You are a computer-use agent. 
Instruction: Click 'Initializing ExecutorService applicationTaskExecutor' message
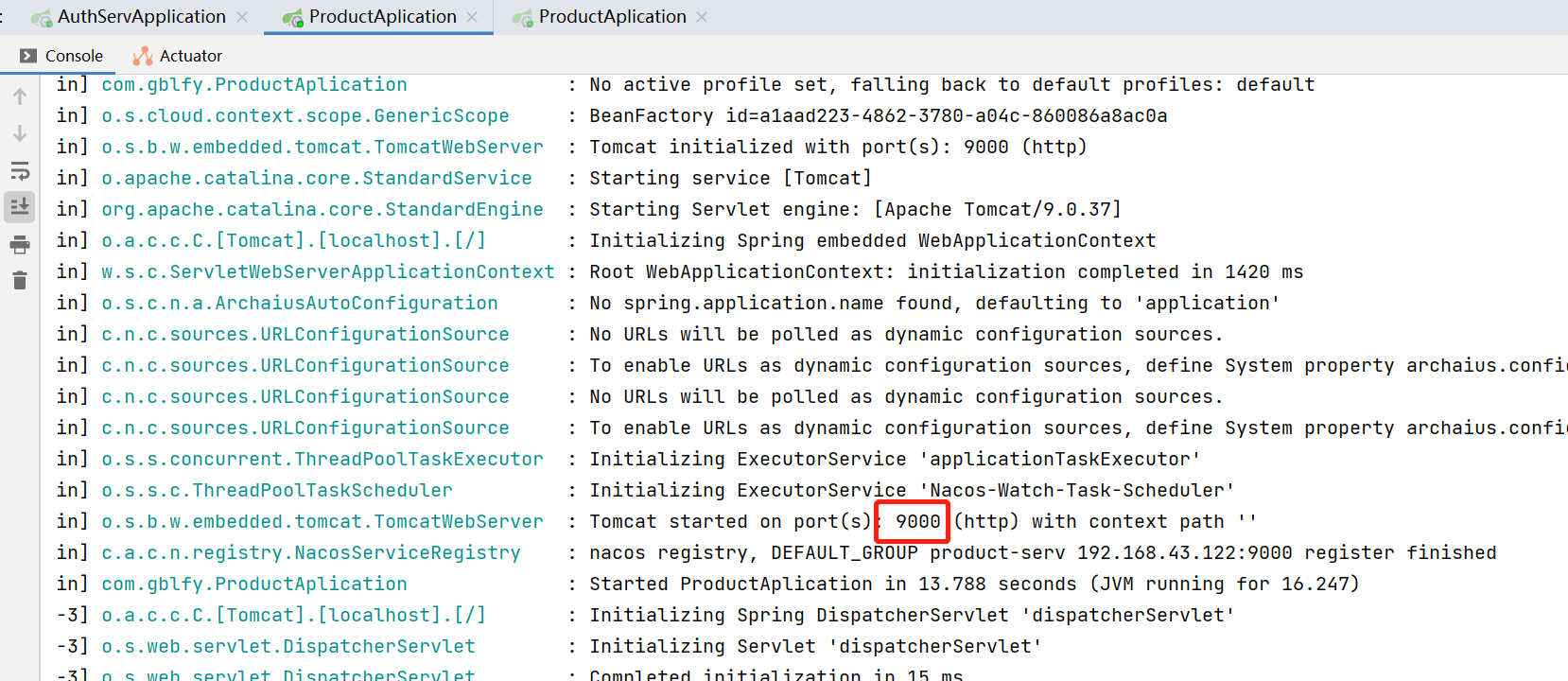coord(895,459)
